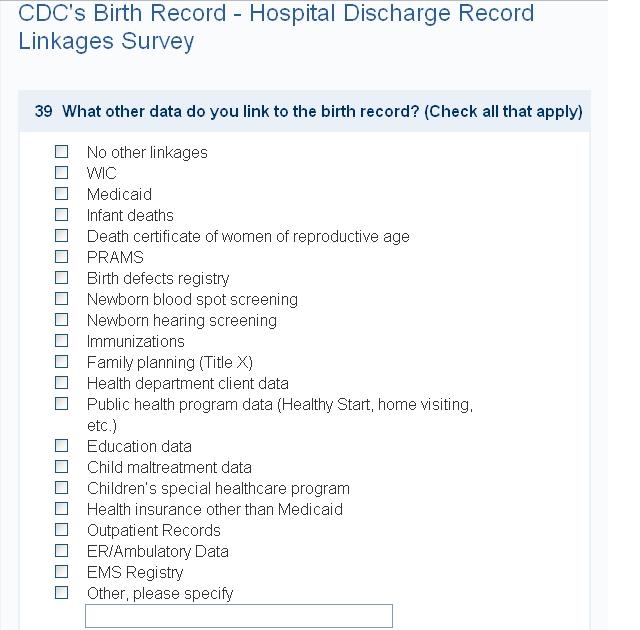
Task: Tick the 'EMS Registry' checkbox
Action: (62, 572)
